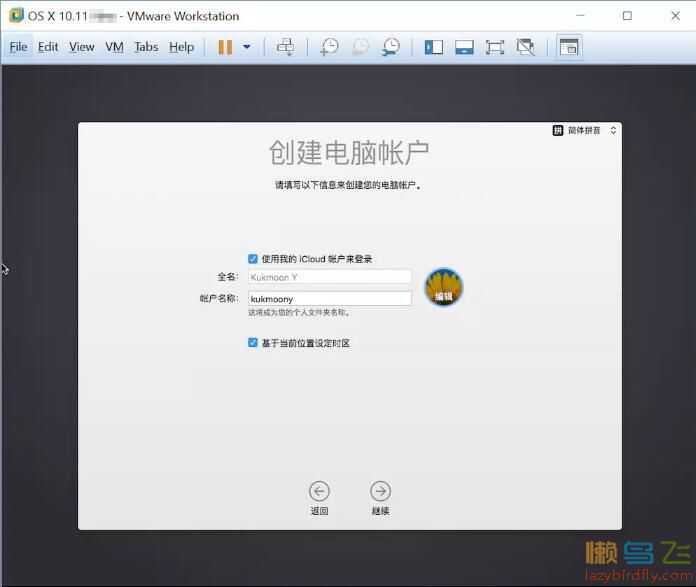
Task: Revert to the previous snapshot
Action: (360, 47)
